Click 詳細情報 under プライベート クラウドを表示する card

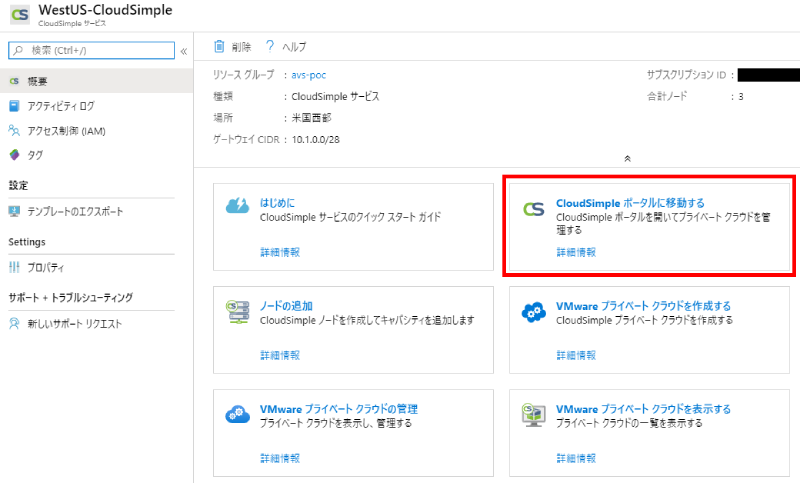click(576, 458)
